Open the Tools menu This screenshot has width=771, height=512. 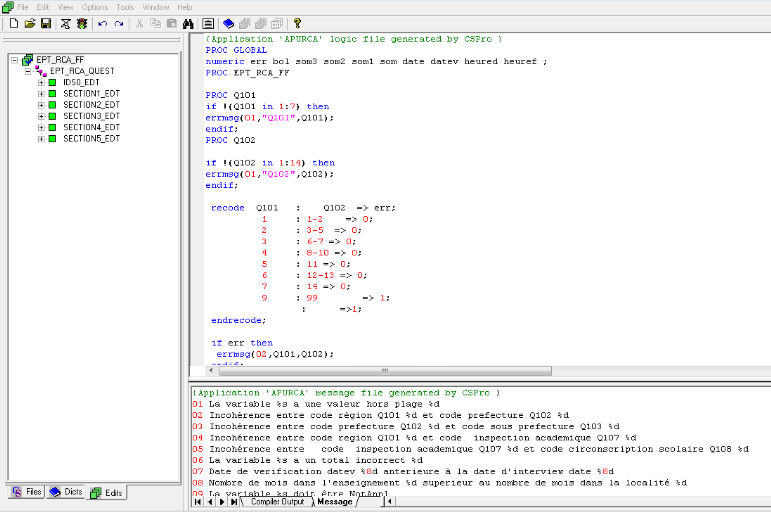125,7
